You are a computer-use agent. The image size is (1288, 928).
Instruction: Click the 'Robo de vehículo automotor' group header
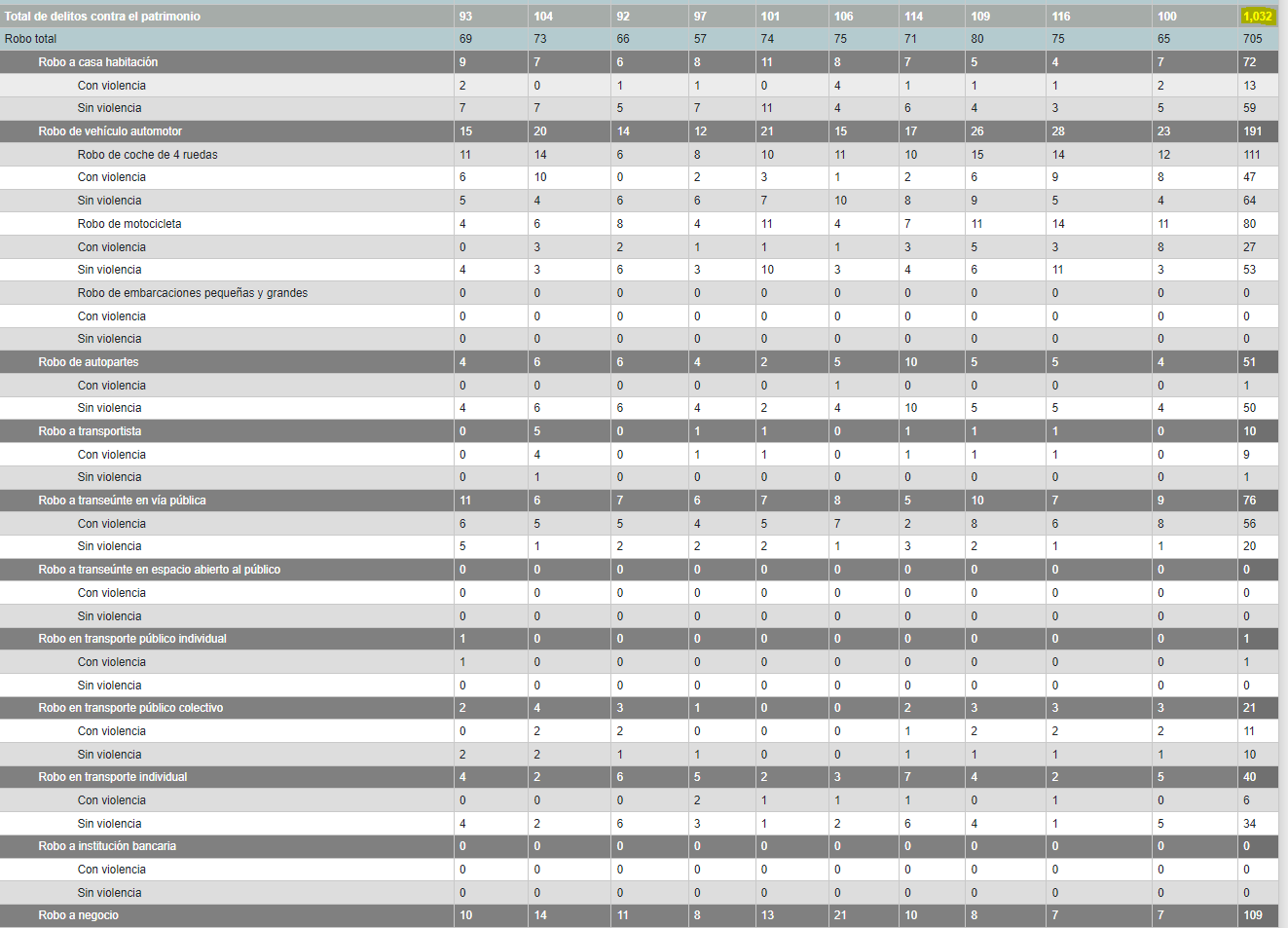tap(110, 131)
